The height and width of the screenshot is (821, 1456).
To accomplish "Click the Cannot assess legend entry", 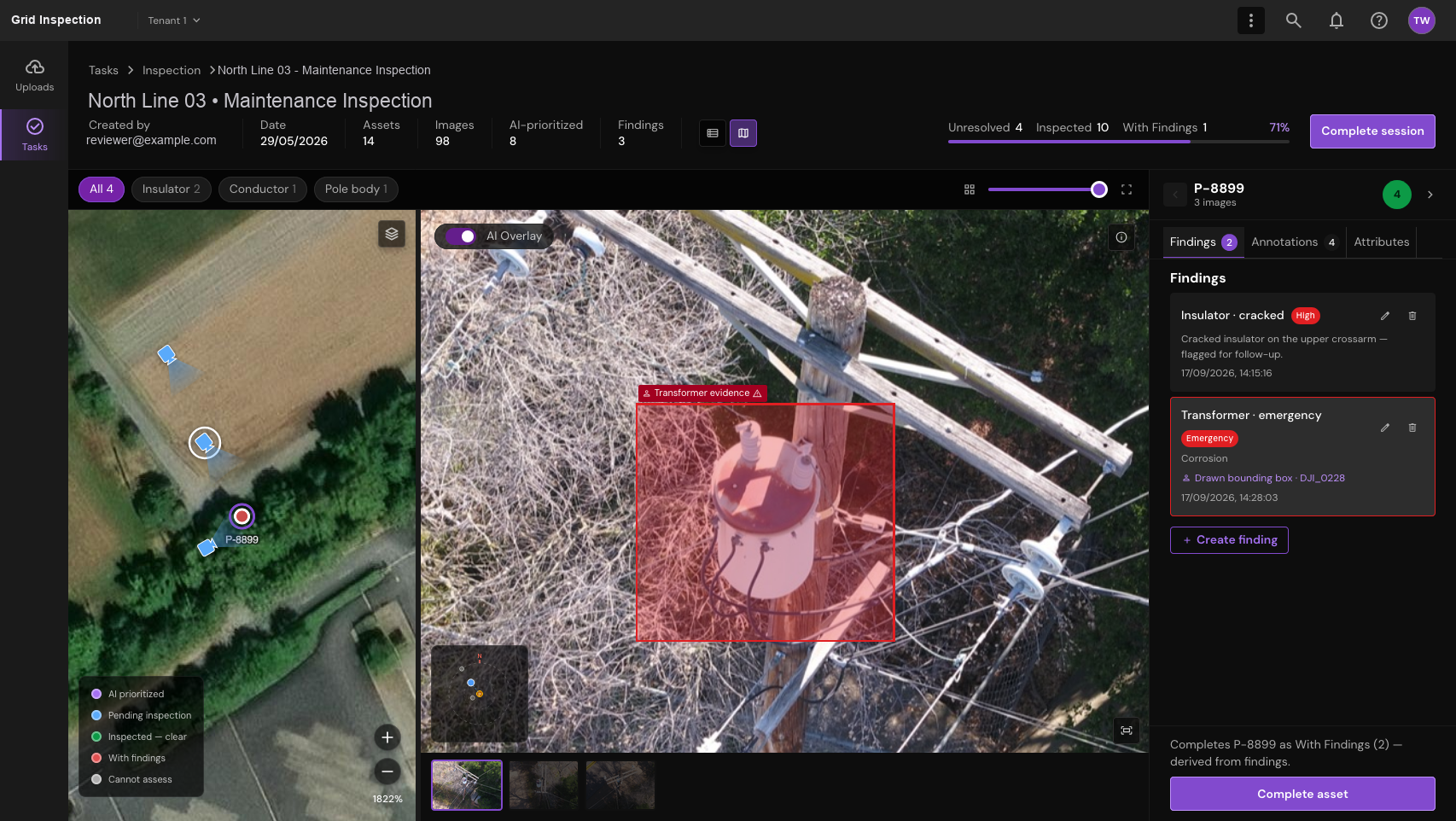I will tap(132, 779).
